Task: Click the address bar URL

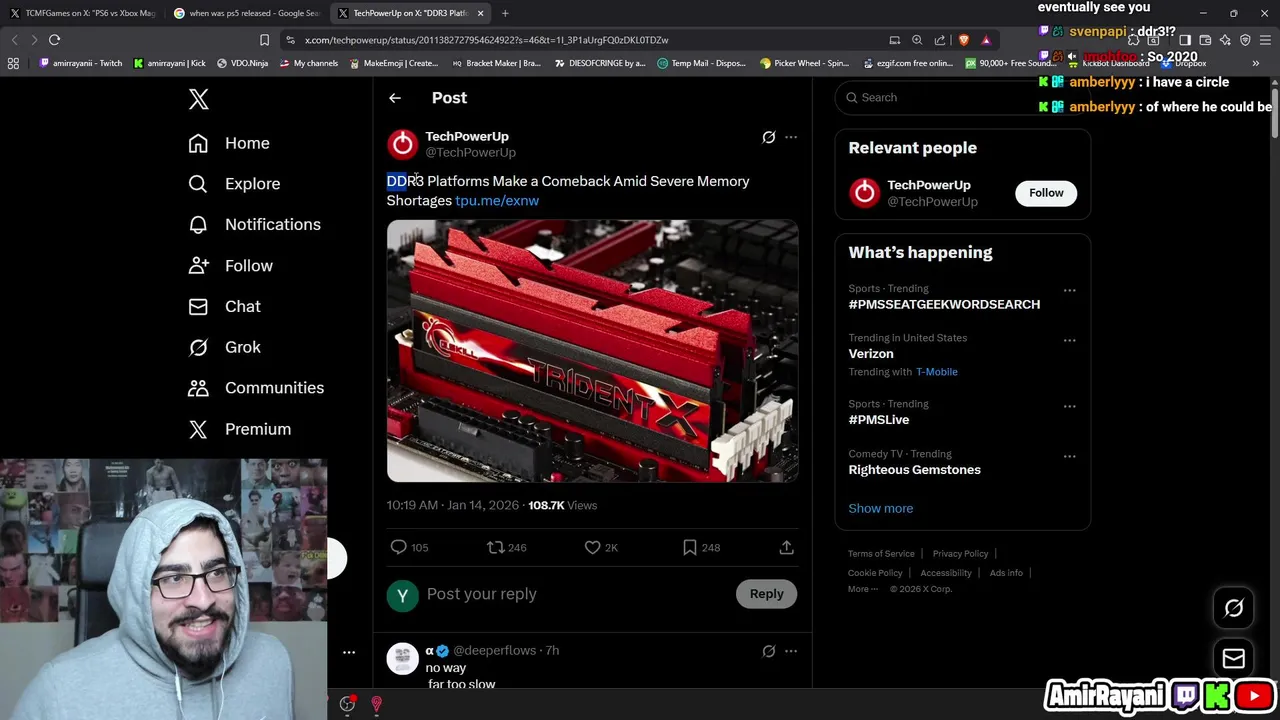Action: [486, 40]
